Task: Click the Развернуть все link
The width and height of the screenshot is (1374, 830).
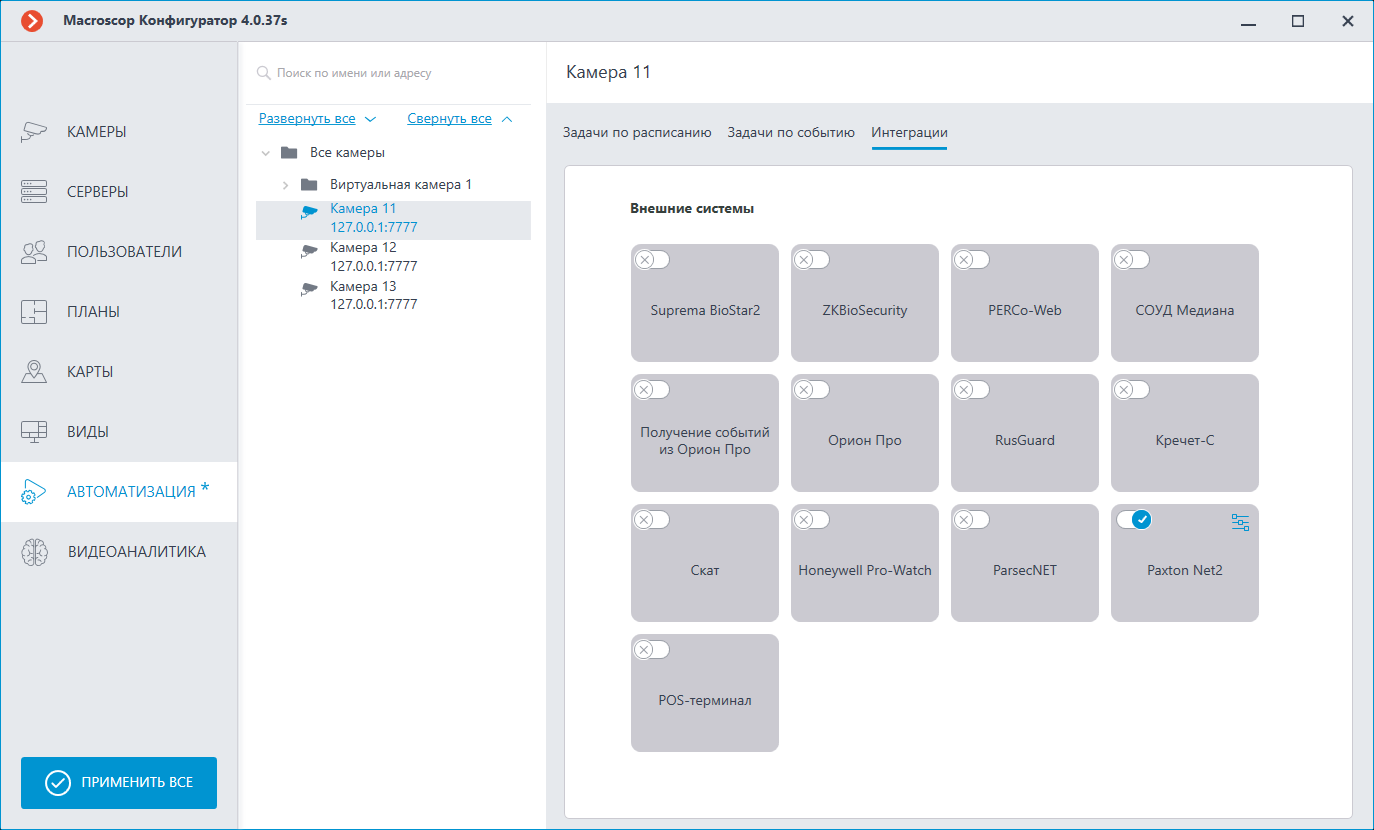Action: pyautogui.click(x=307, y=119)
